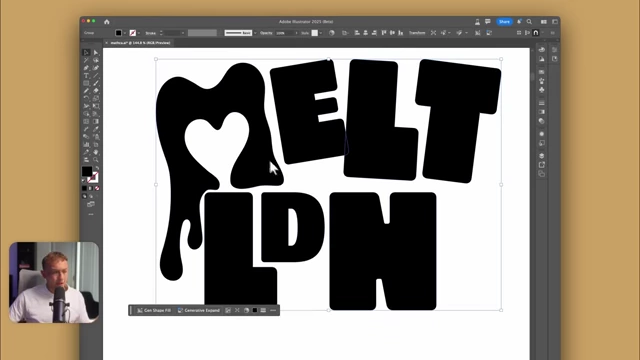The width and height of the screenshot is (640, 360).
Task: Select the Selection tool arrow
Action: point(86,53)
